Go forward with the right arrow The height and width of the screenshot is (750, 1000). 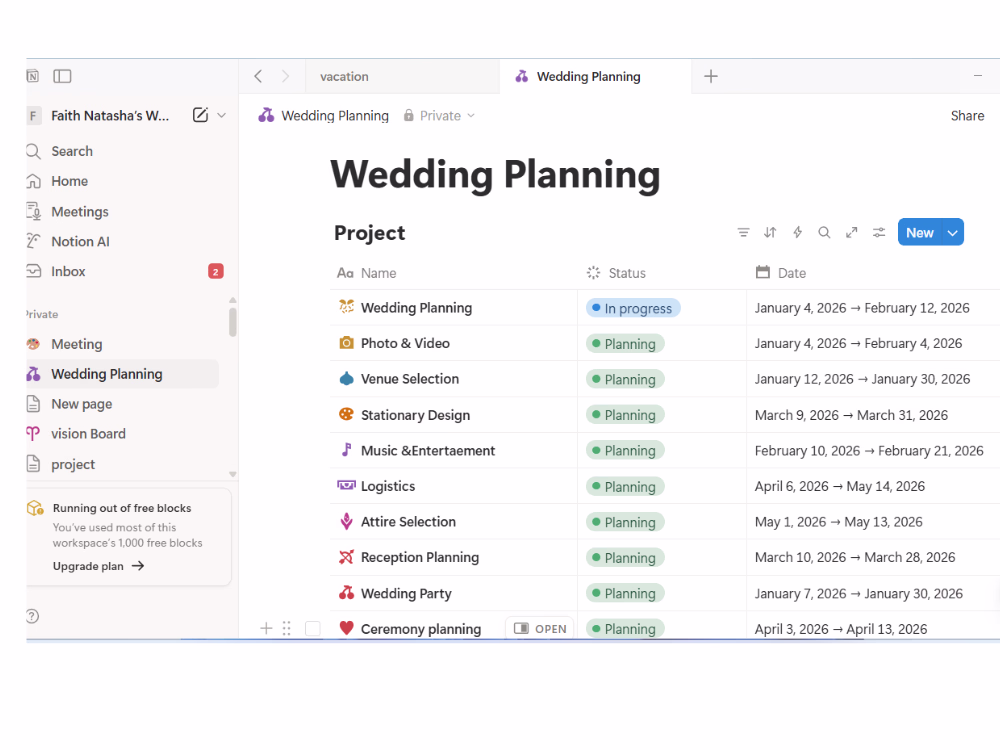285,77
